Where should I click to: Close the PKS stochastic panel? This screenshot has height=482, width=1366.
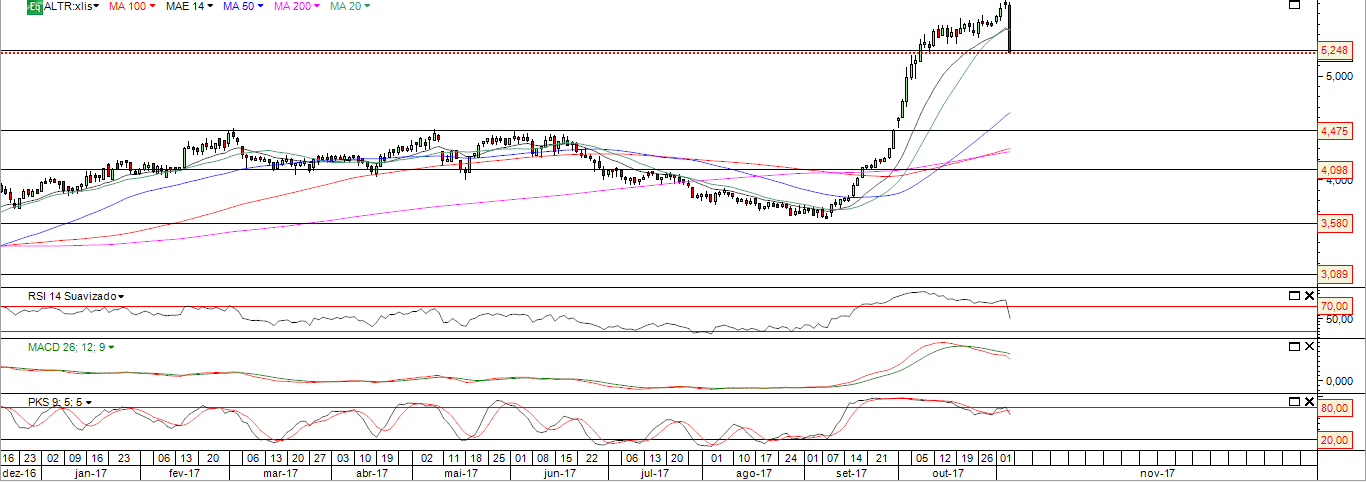(1308, 401)
